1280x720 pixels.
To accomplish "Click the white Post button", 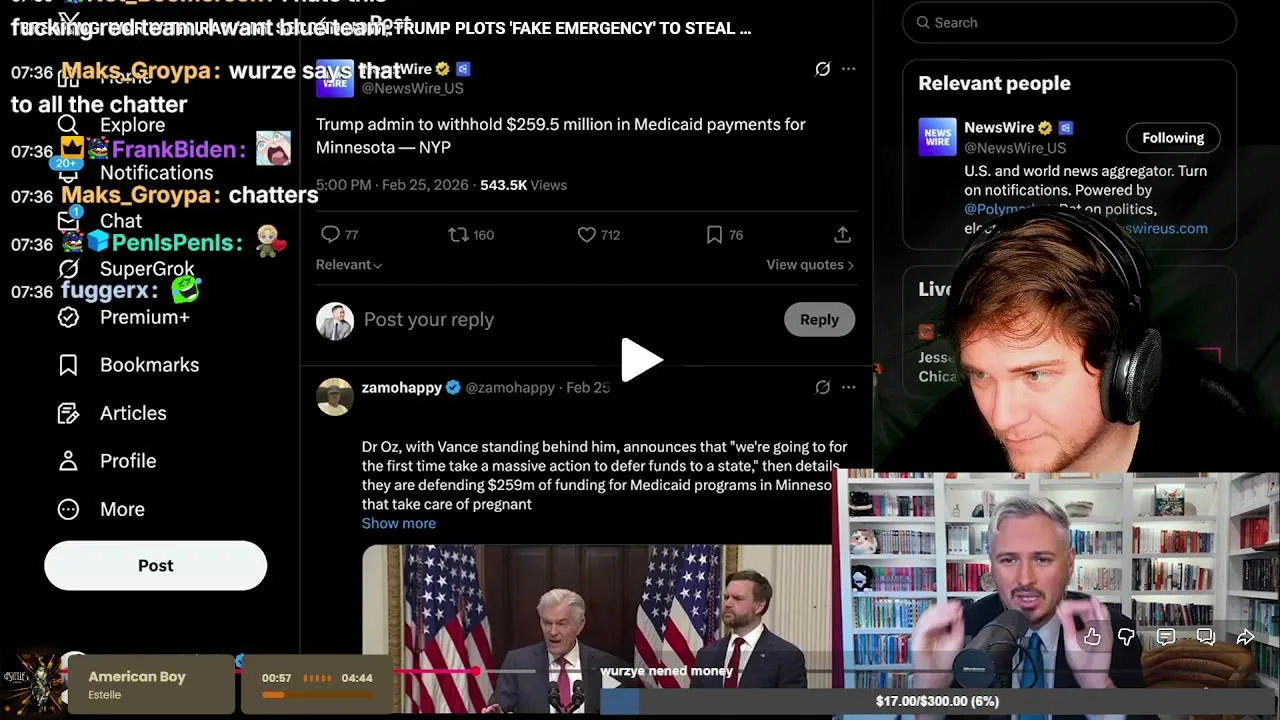I will 155,566.
